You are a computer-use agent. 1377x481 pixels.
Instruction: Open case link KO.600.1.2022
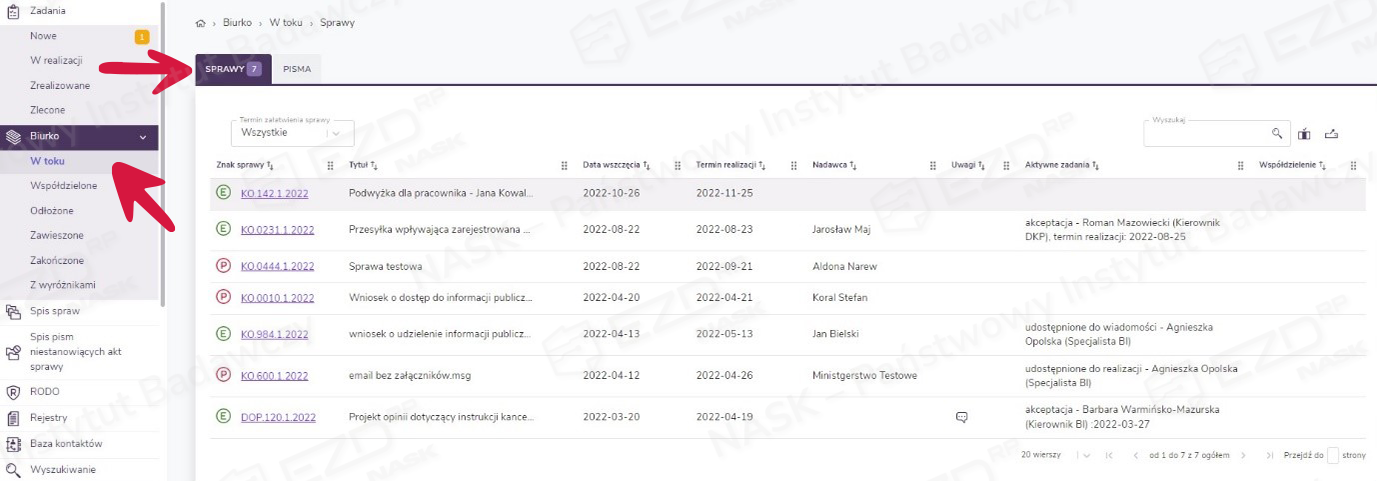tap(274, 376)
